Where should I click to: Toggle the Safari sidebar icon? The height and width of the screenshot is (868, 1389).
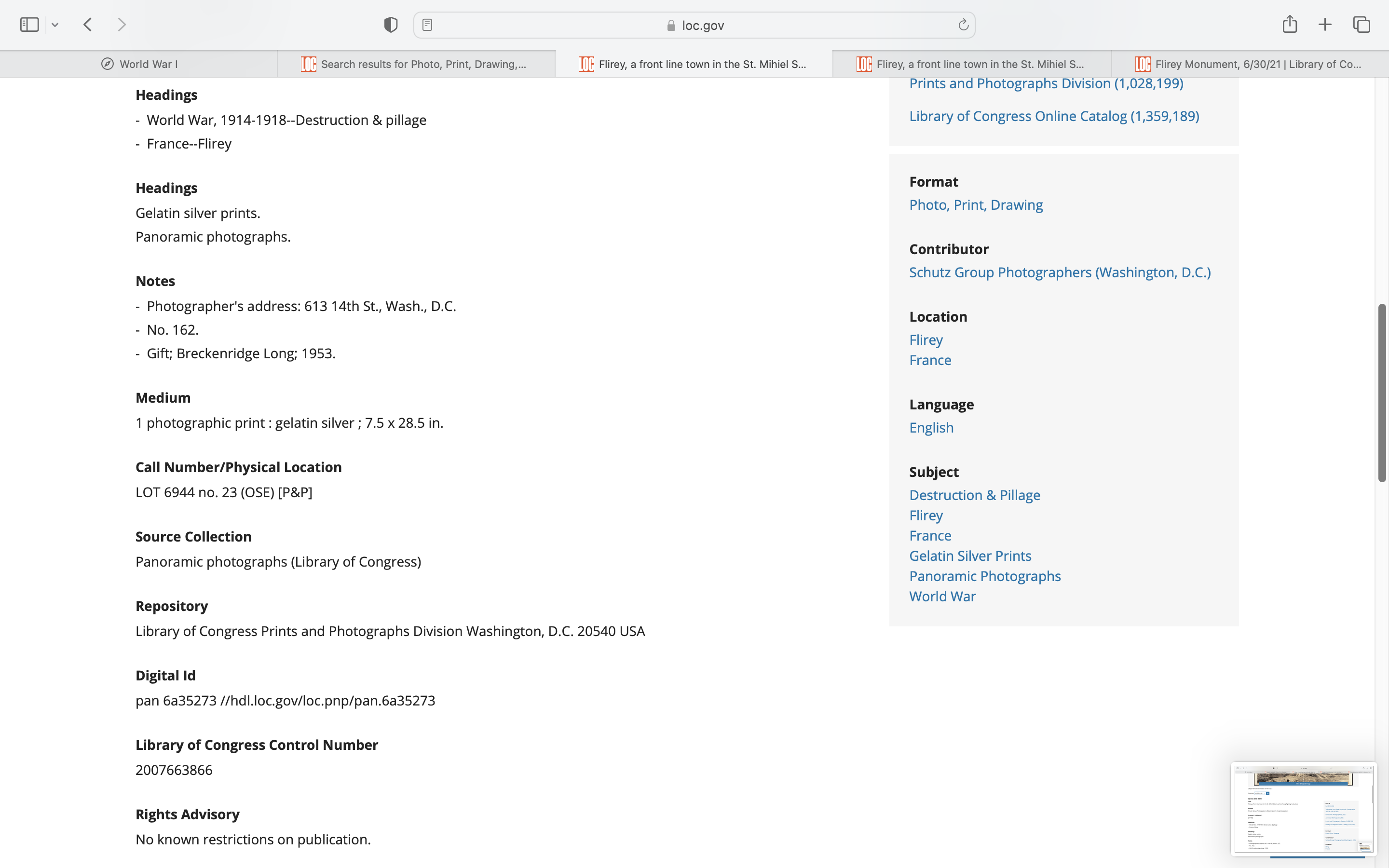click(x=29, y=25)
